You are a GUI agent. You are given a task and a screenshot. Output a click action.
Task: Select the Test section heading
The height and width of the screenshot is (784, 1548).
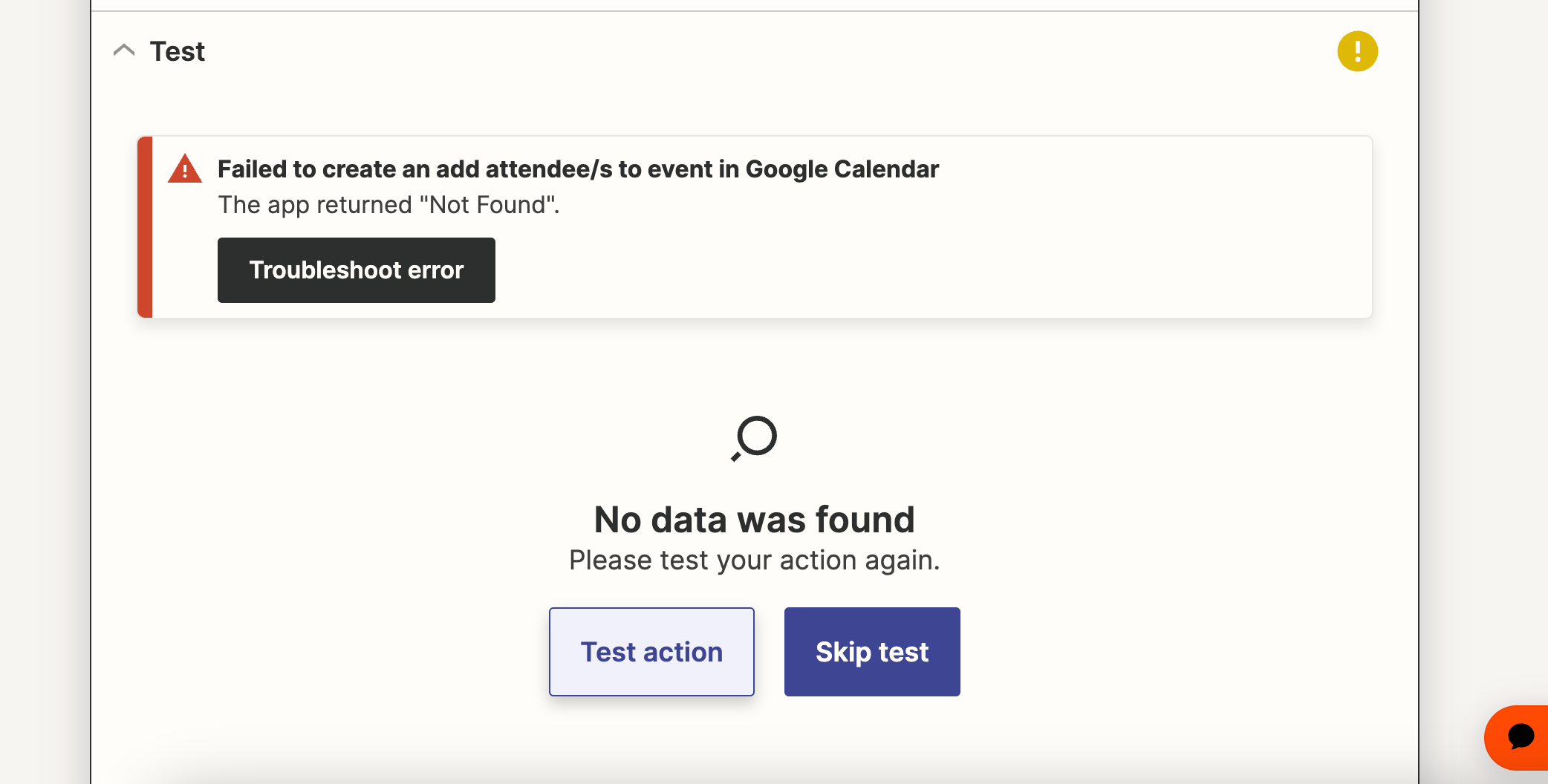pos(177,51)
